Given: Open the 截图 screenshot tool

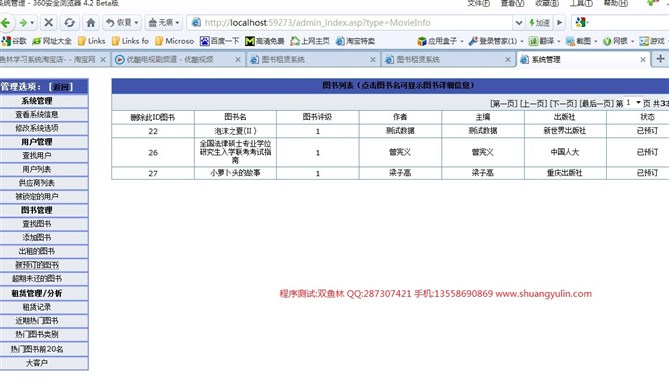Looking at the screenshot, I should [581, 41].
